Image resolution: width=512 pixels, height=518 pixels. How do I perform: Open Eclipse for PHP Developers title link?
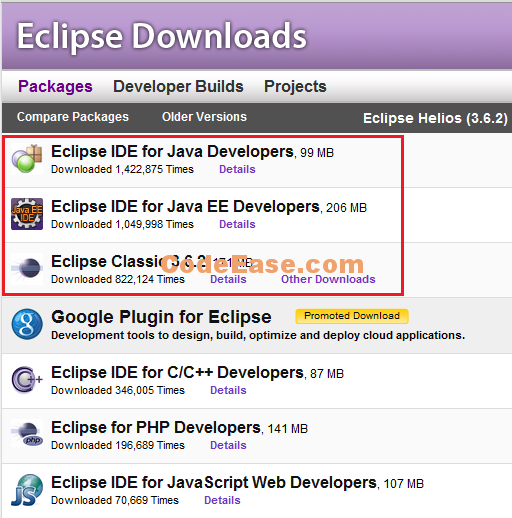point(156,428)
